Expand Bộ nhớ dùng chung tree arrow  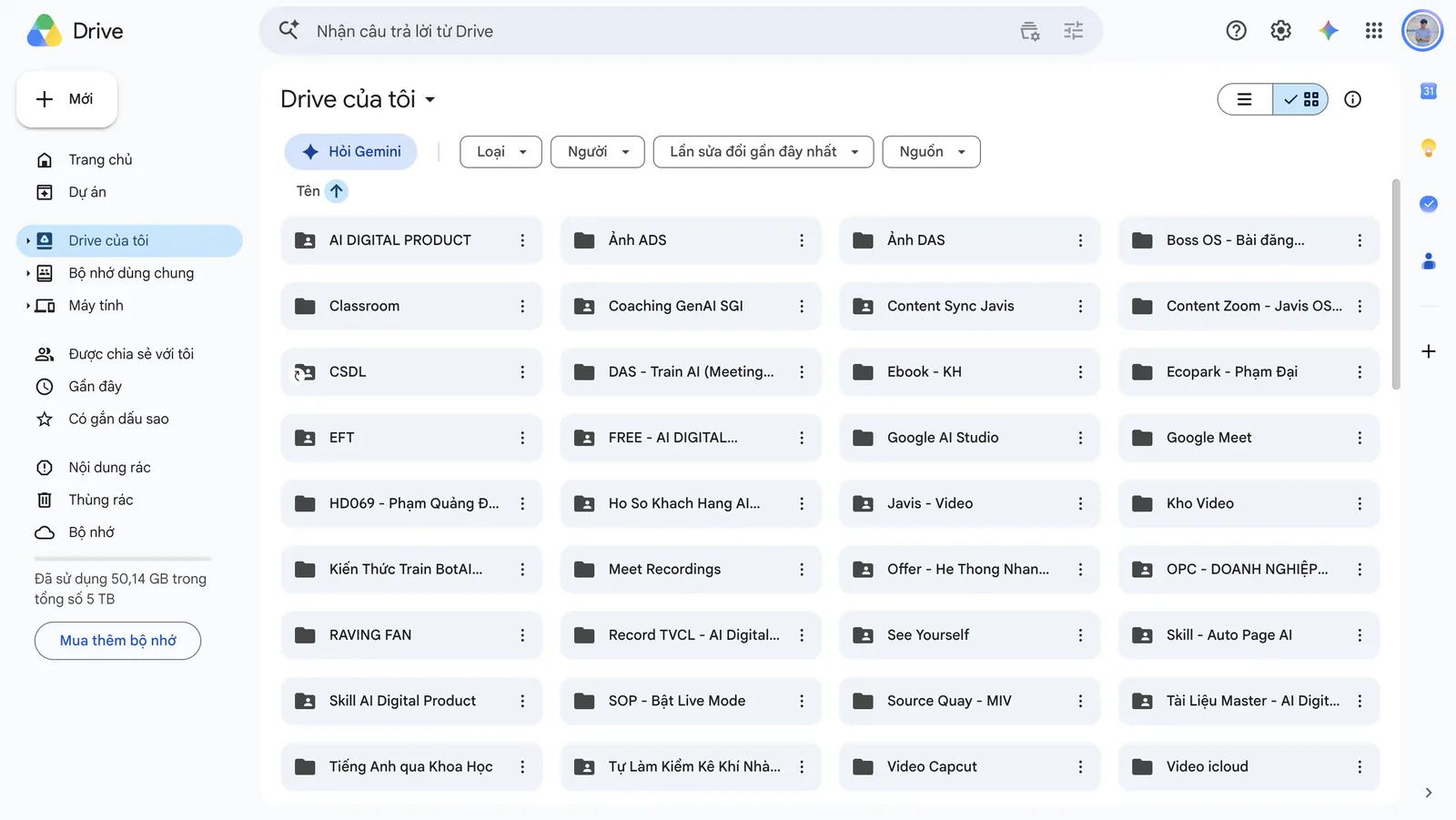click(x=28, y=273)
